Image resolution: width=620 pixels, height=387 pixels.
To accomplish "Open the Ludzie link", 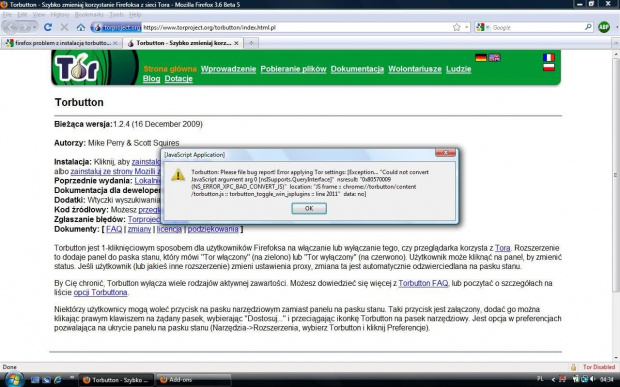I will (x=458, y=69).
